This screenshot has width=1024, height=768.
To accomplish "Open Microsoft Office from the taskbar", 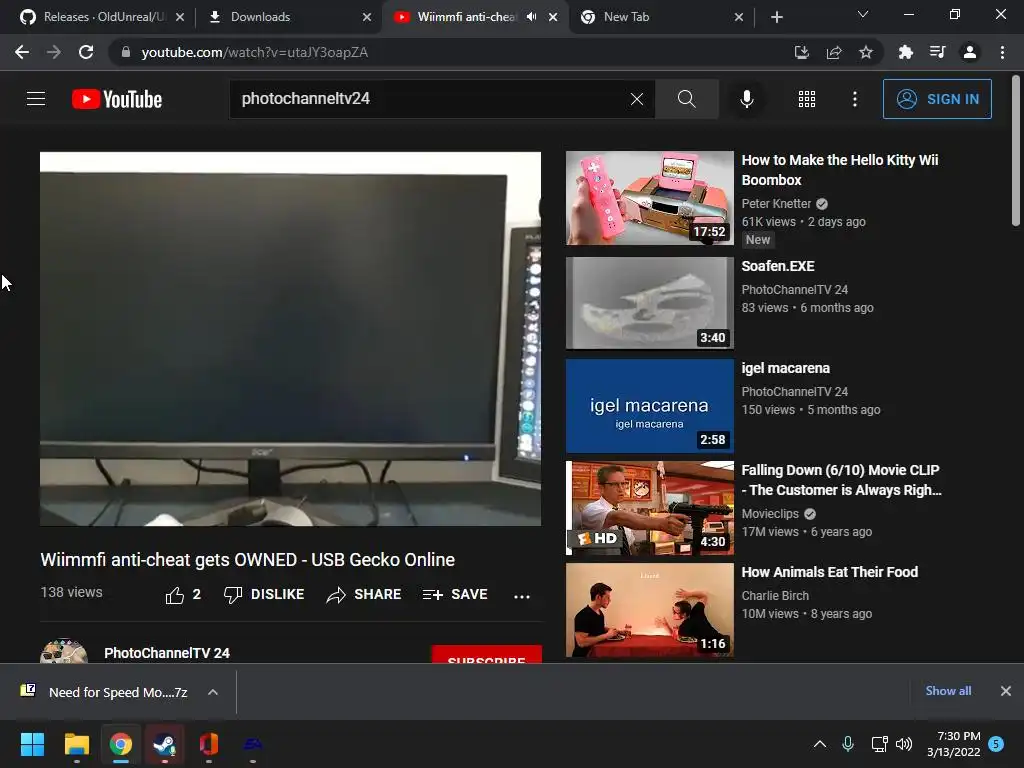I will coord(208,744).
